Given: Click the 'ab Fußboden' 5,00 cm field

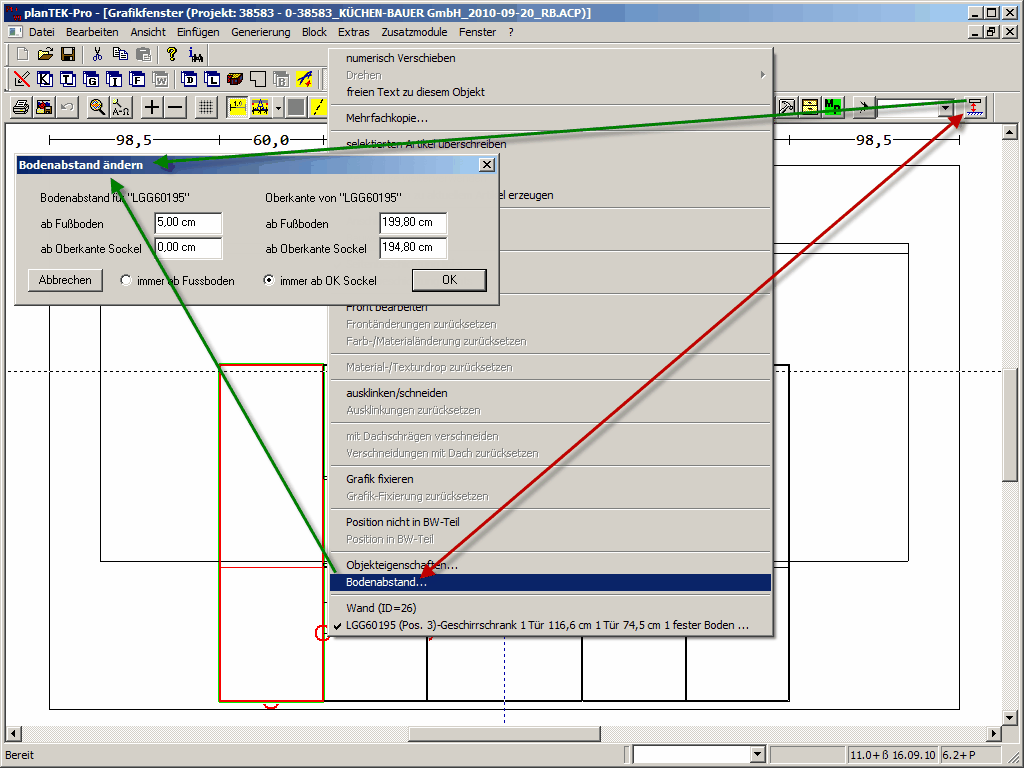Looking at the screenshot, I should [x=188, y=223].
